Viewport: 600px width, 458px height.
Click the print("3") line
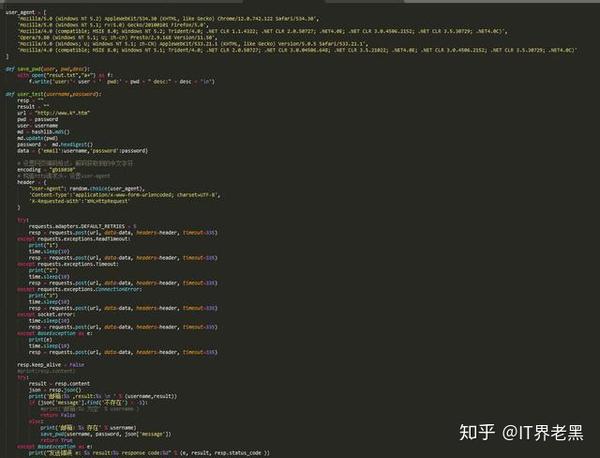43,296
